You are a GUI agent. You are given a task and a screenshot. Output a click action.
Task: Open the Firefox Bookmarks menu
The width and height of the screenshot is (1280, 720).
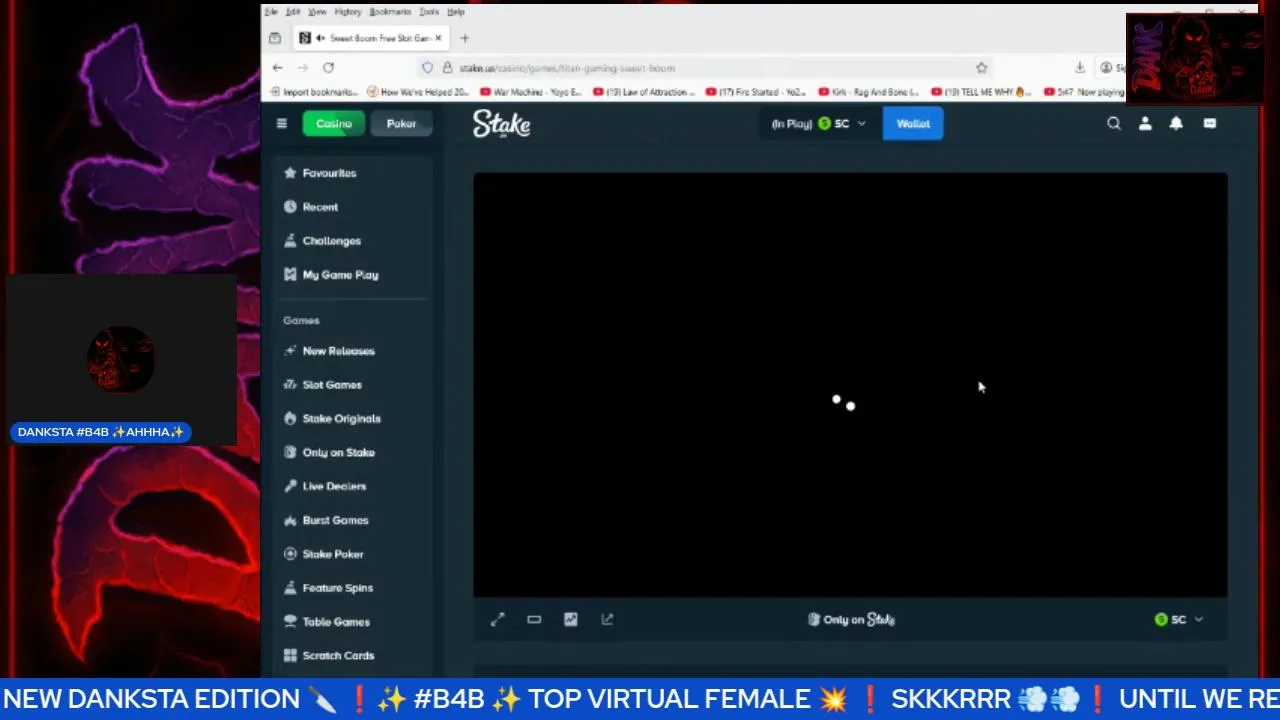390,12
